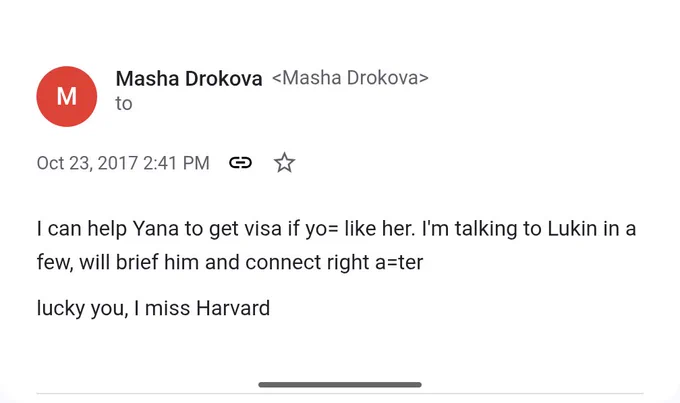This screenshot has height=403, width=680.
Task: Open the red M sender avatar
Action: pos(66,96)
